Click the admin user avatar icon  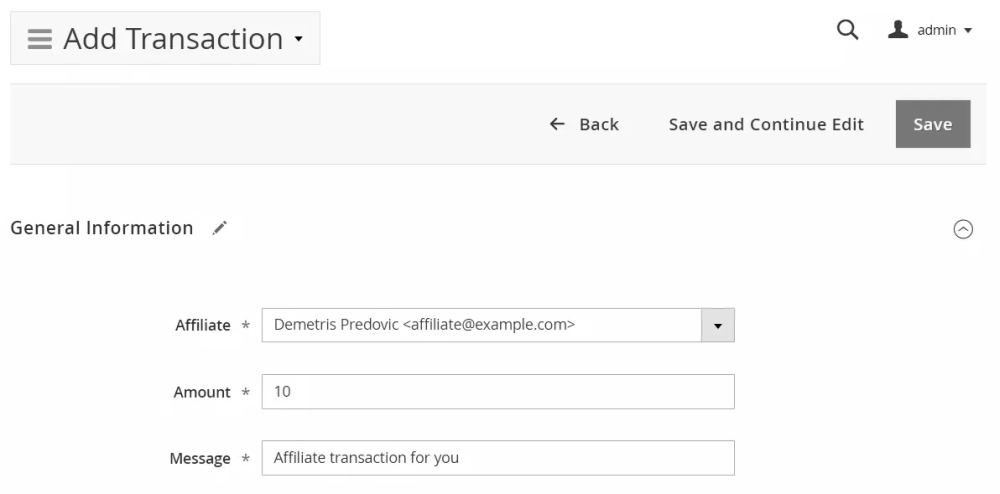click(898, 30)
